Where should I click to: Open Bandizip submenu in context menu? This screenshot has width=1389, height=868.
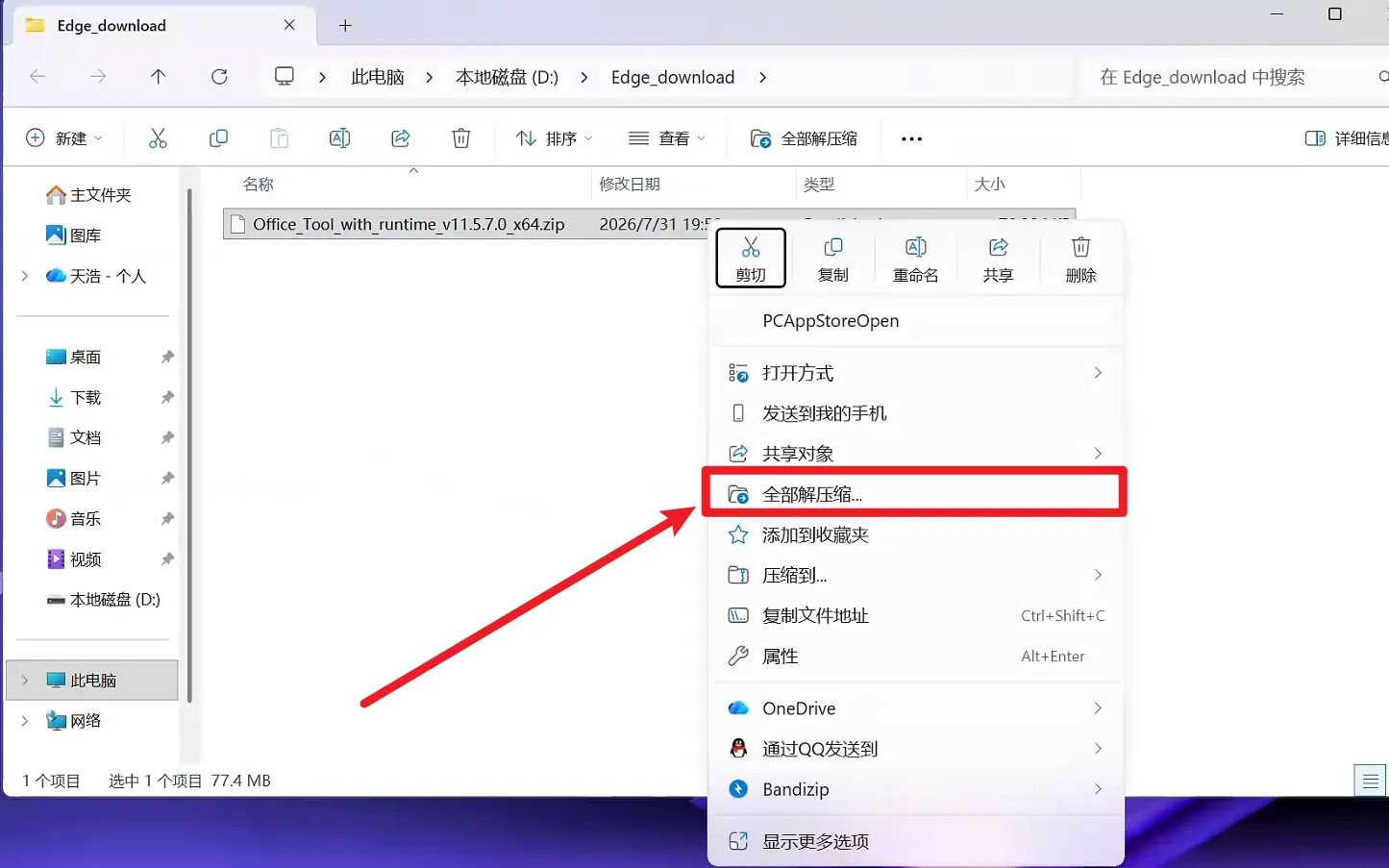point(916,789)
